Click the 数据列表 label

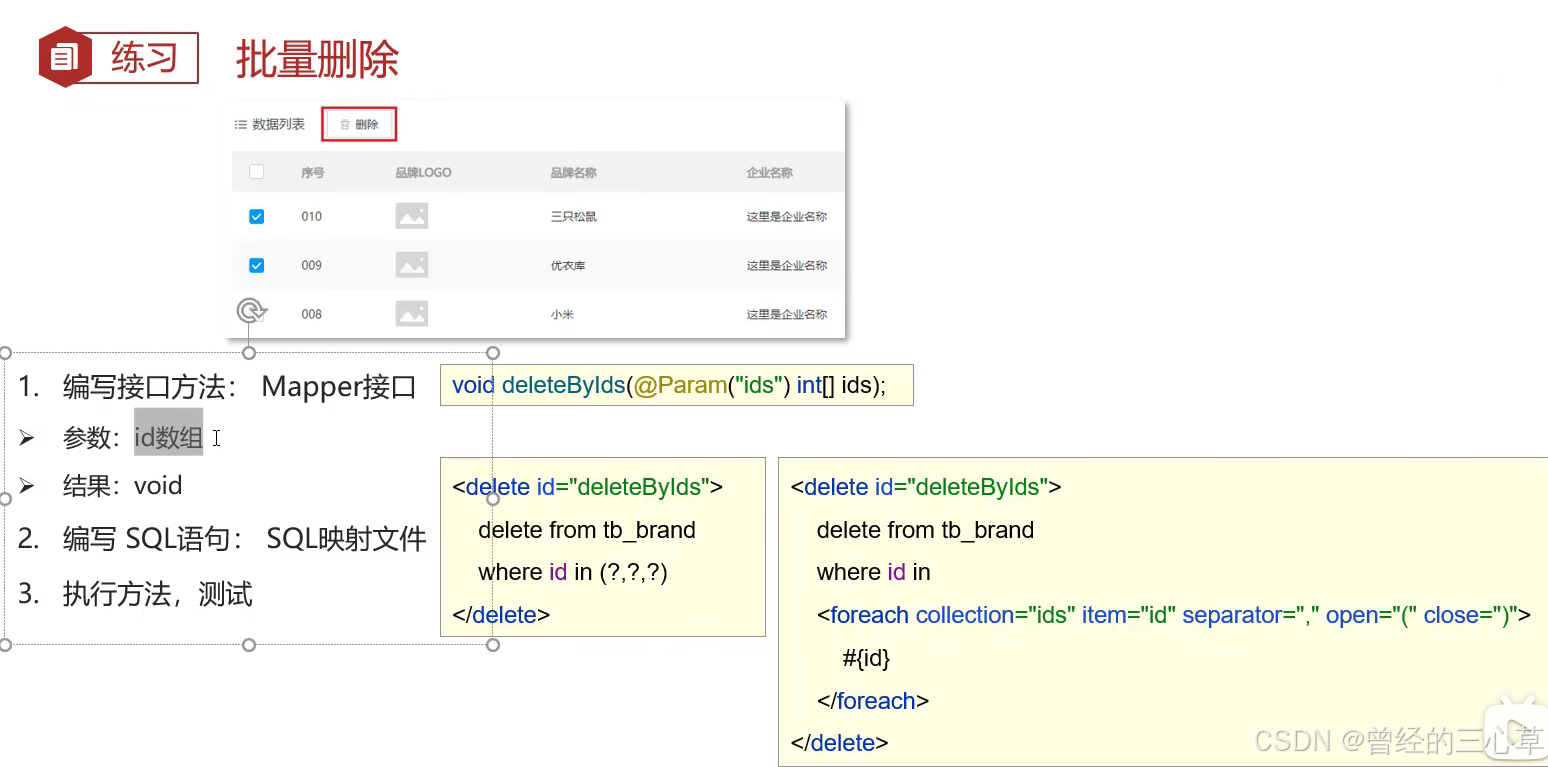pyautogui.click(x=278, y=125)
